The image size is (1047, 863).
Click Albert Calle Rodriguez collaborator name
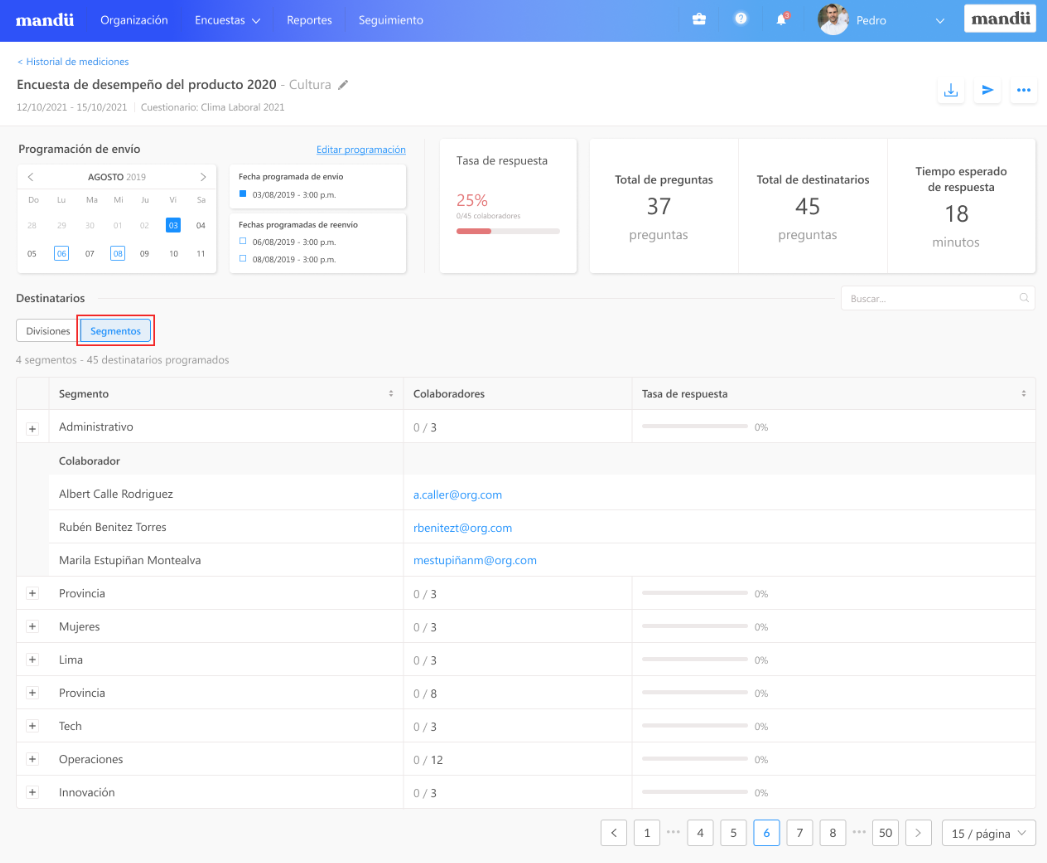tap(116, 494)
